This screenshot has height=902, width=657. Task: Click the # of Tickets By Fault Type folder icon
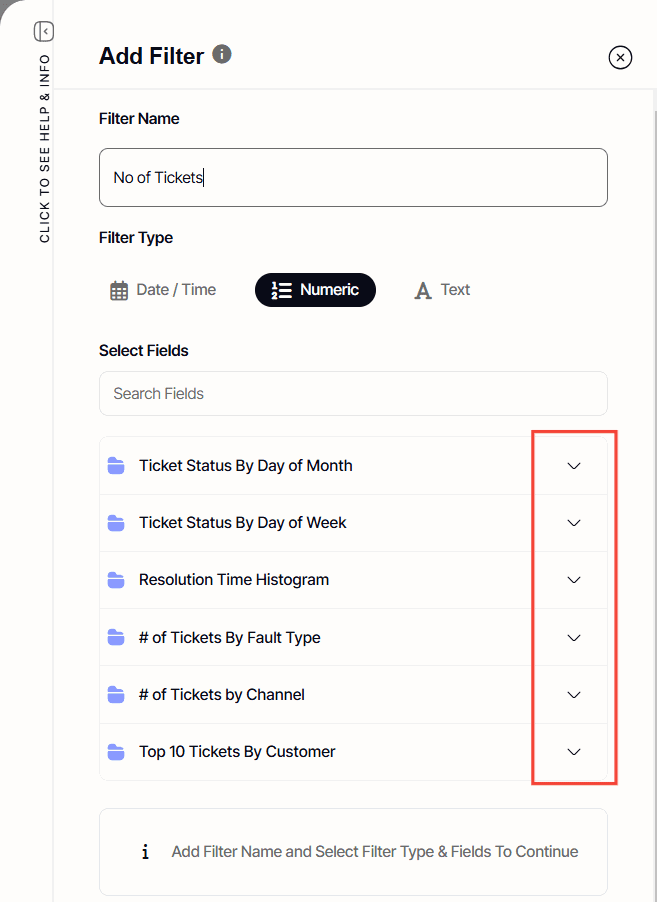[116, 638]
